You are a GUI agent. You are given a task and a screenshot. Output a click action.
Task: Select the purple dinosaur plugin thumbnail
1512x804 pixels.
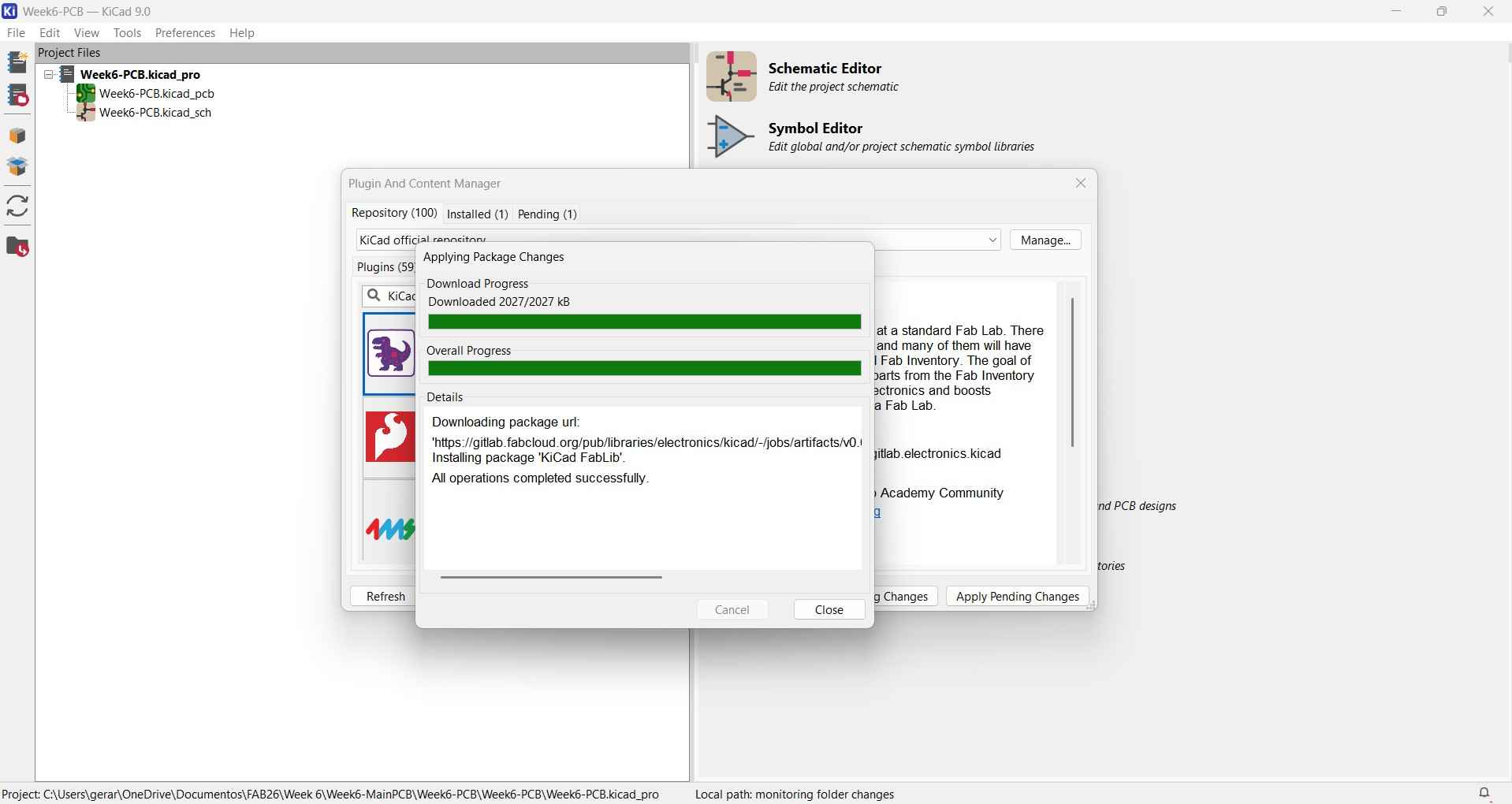pos(390,352)
